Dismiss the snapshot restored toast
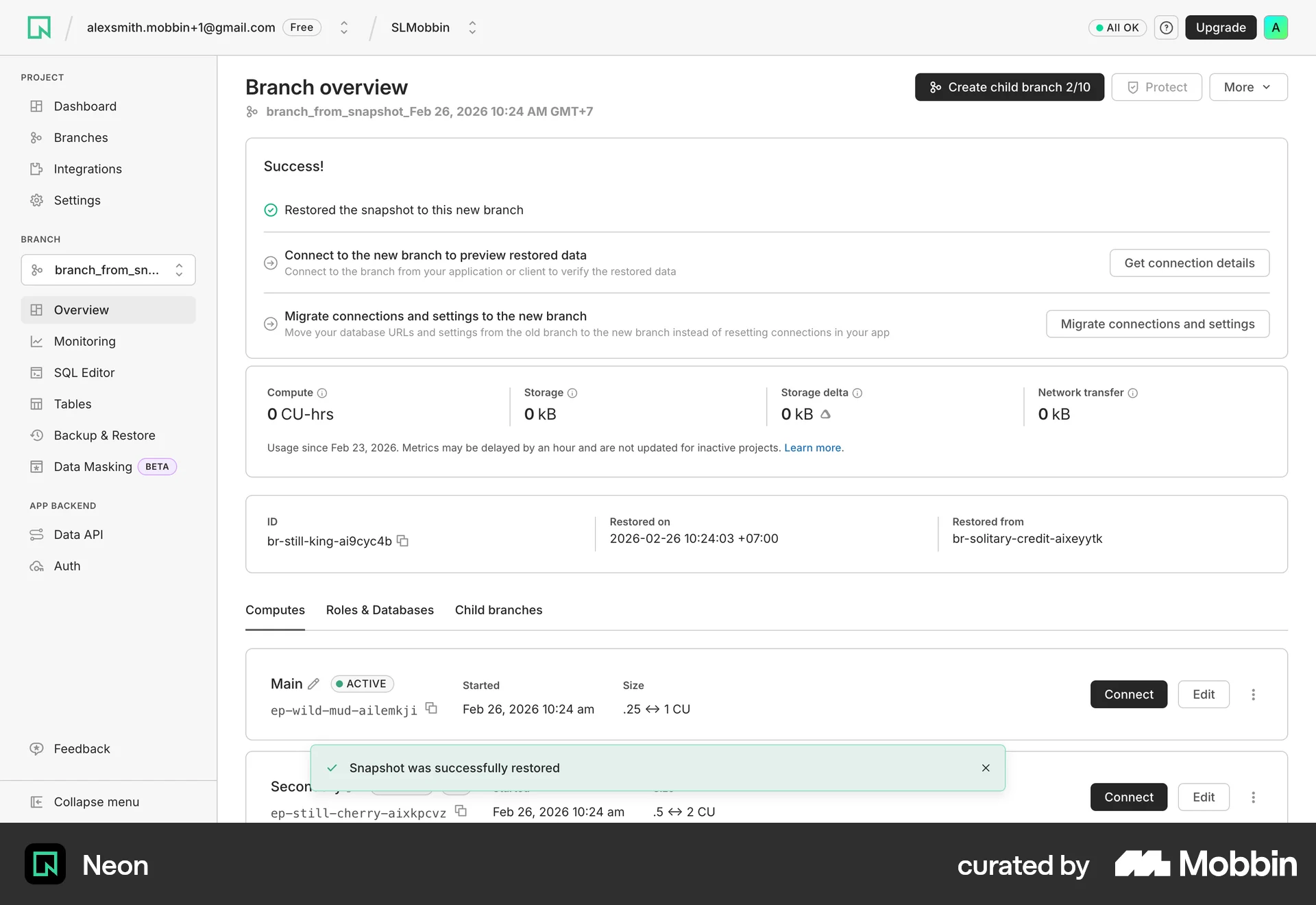This screenshot has height=905, width=1316. 986,768
